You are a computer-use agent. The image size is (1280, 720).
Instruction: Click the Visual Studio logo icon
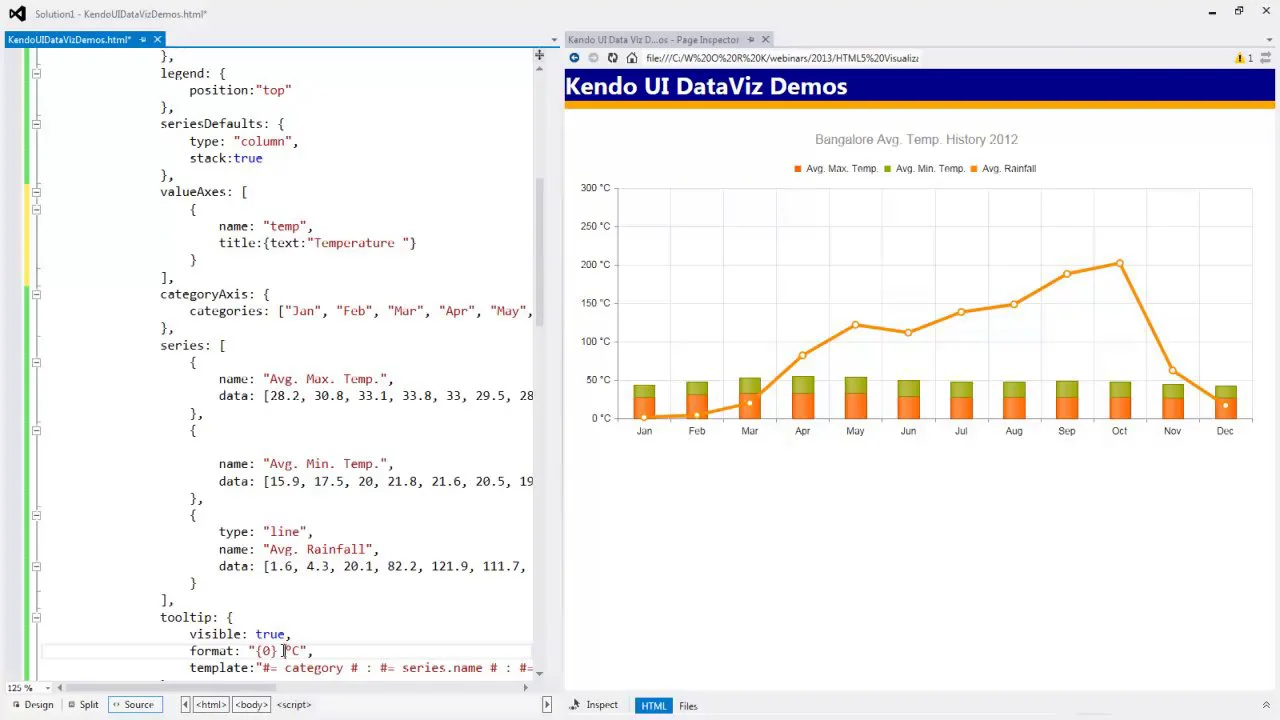(16, 14)
